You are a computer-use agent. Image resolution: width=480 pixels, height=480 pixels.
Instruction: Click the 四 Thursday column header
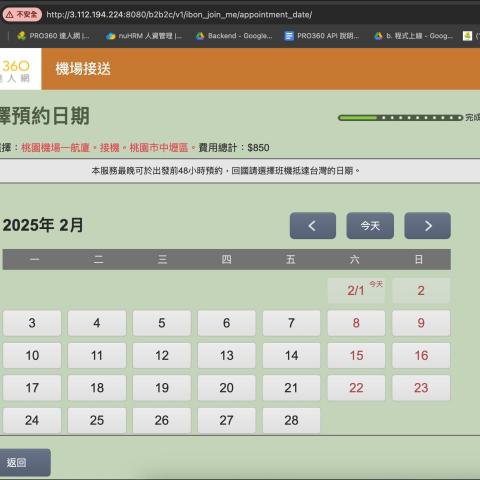[227, 259]
